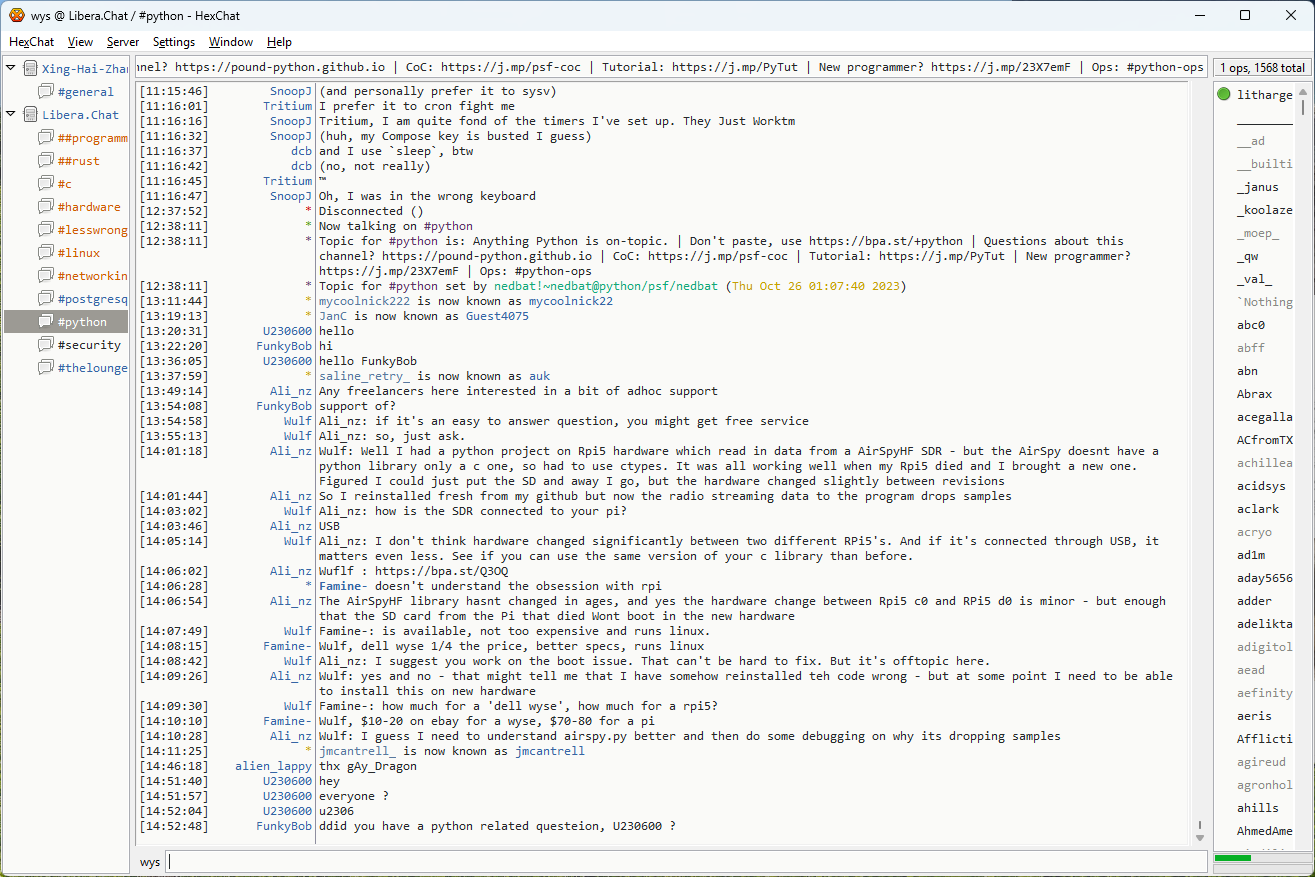
Task: Focus the message input box
Action: tap(685, 862)
